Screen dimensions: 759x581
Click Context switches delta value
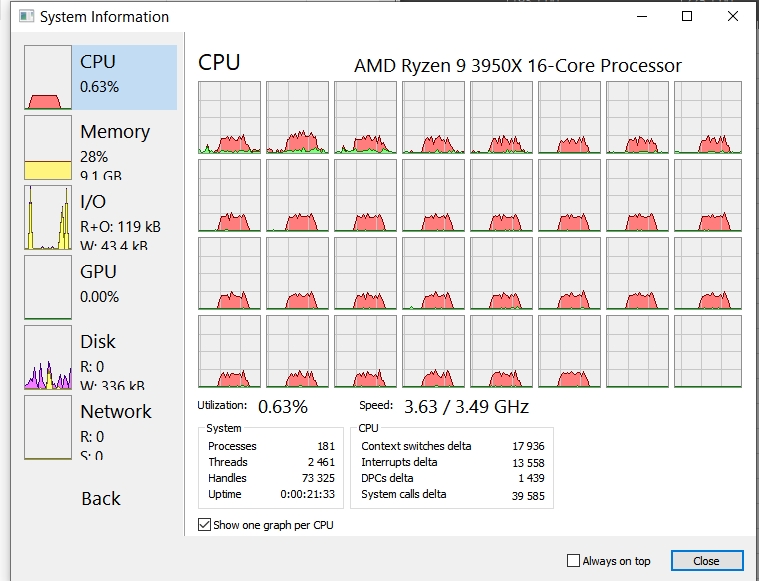tap(525, 446)
